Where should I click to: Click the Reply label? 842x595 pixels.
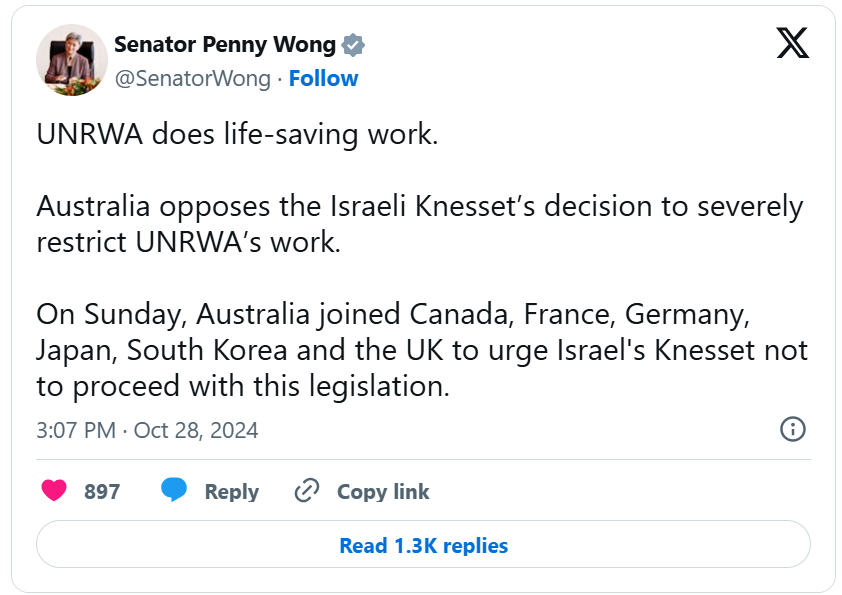click(231, 491)
